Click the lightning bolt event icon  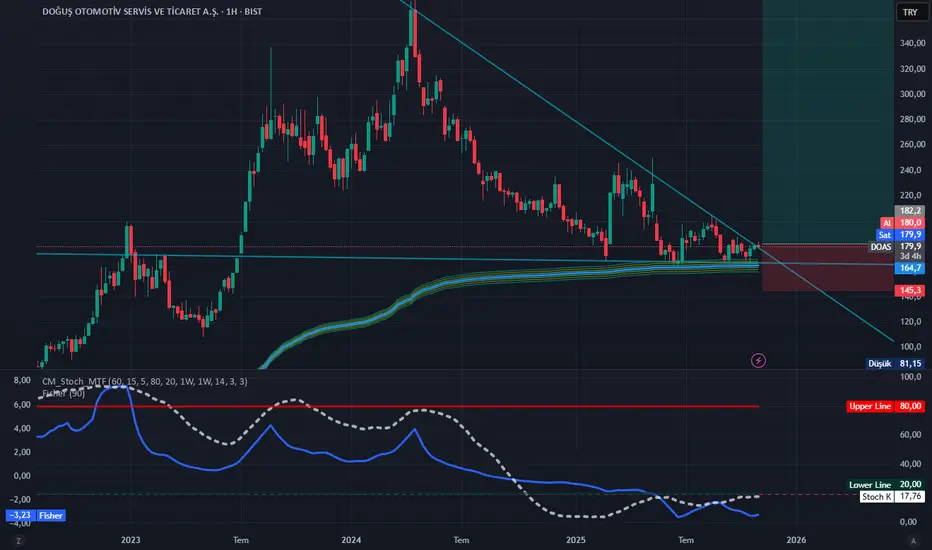[758, 360]
